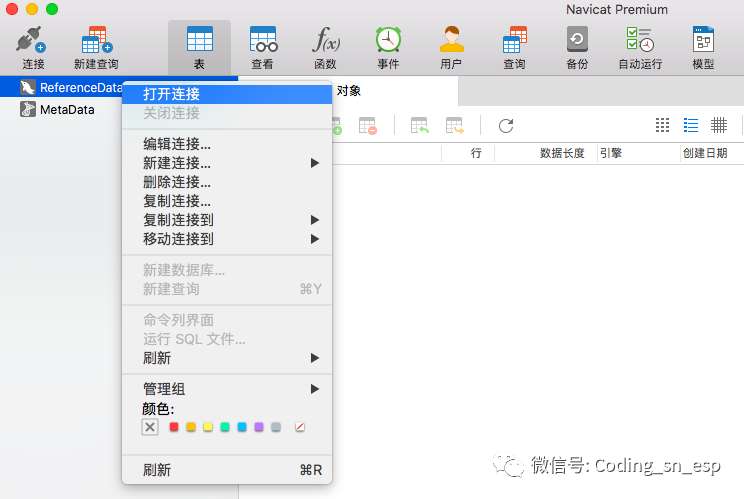Viewport: 744px width, 499px height.
Task: Switch to blue list view
Action: [691, 125]
